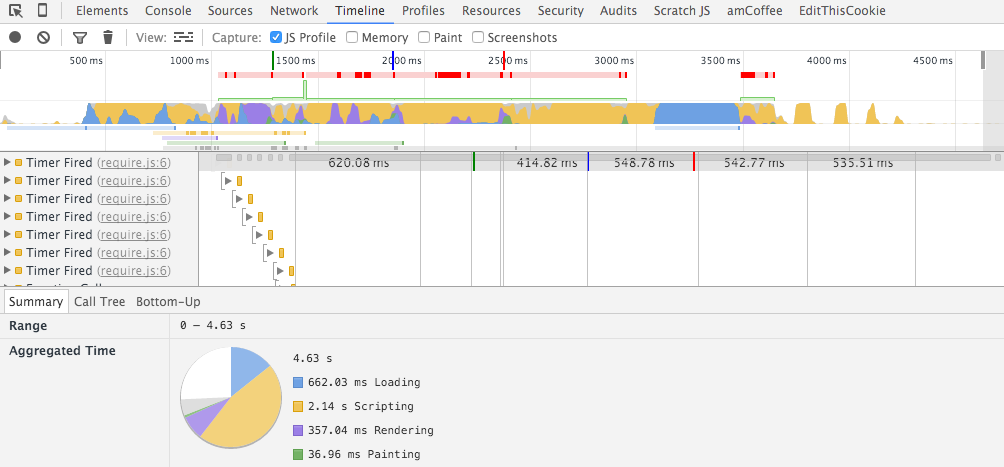
Task: Switch to the Profiles tab
Action: click(x=423, y=11)
